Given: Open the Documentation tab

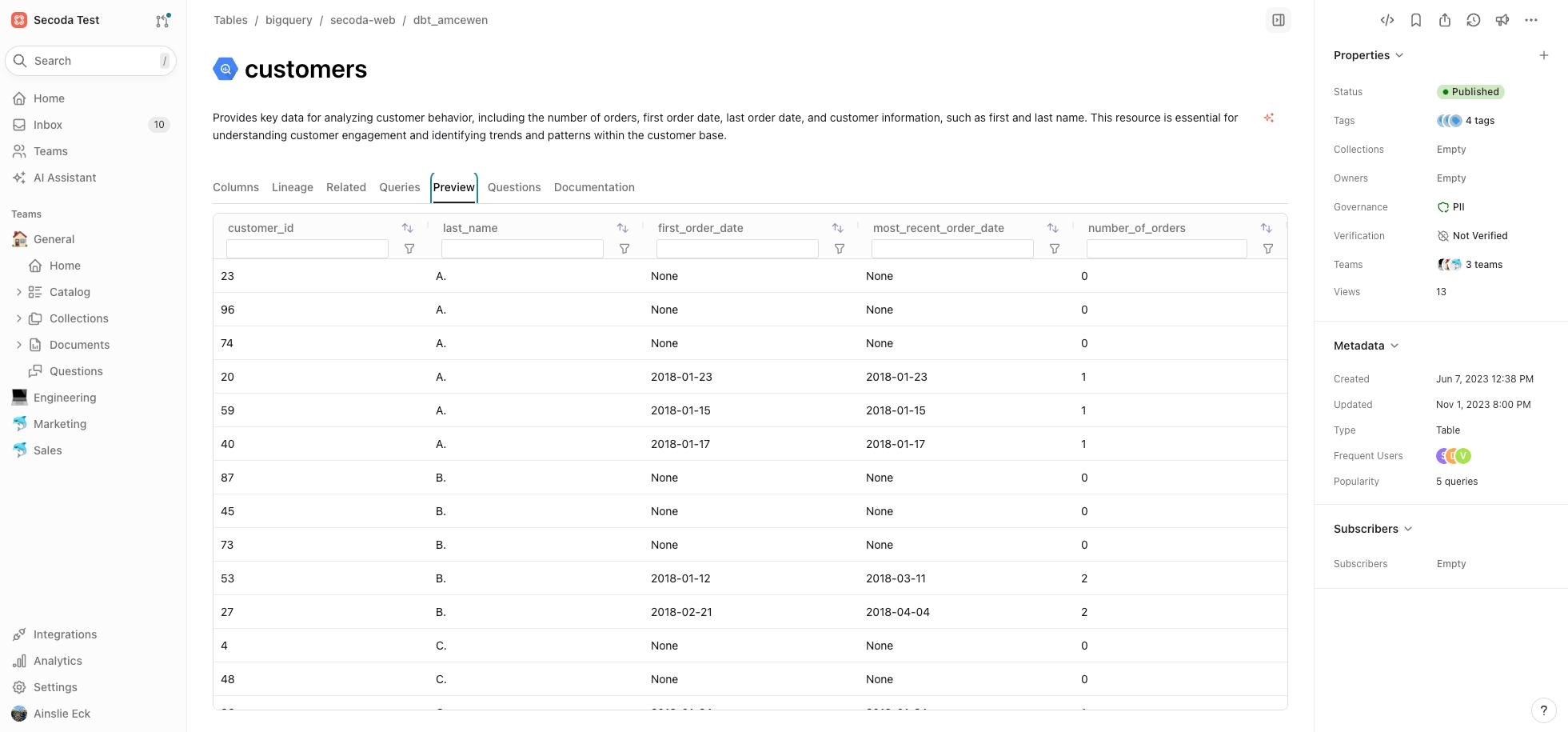Looking at the screenshot, I should coord(593,187).
